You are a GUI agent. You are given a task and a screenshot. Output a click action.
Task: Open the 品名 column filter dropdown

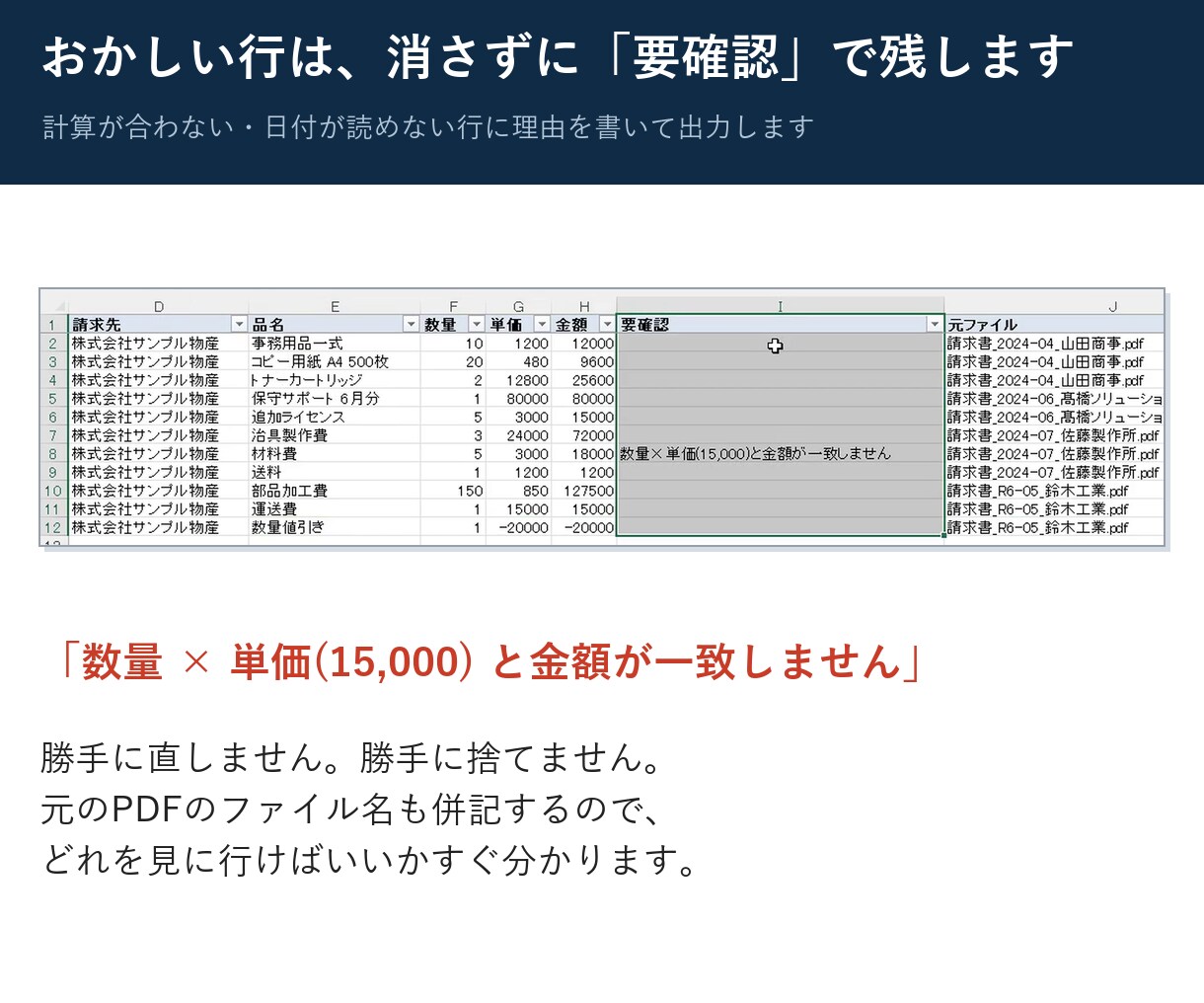(411, 324)
